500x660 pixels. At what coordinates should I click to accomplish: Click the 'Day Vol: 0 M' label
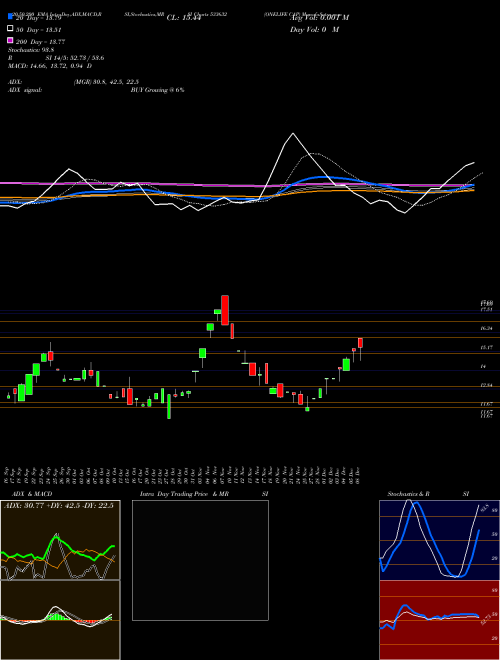[314, 29]
